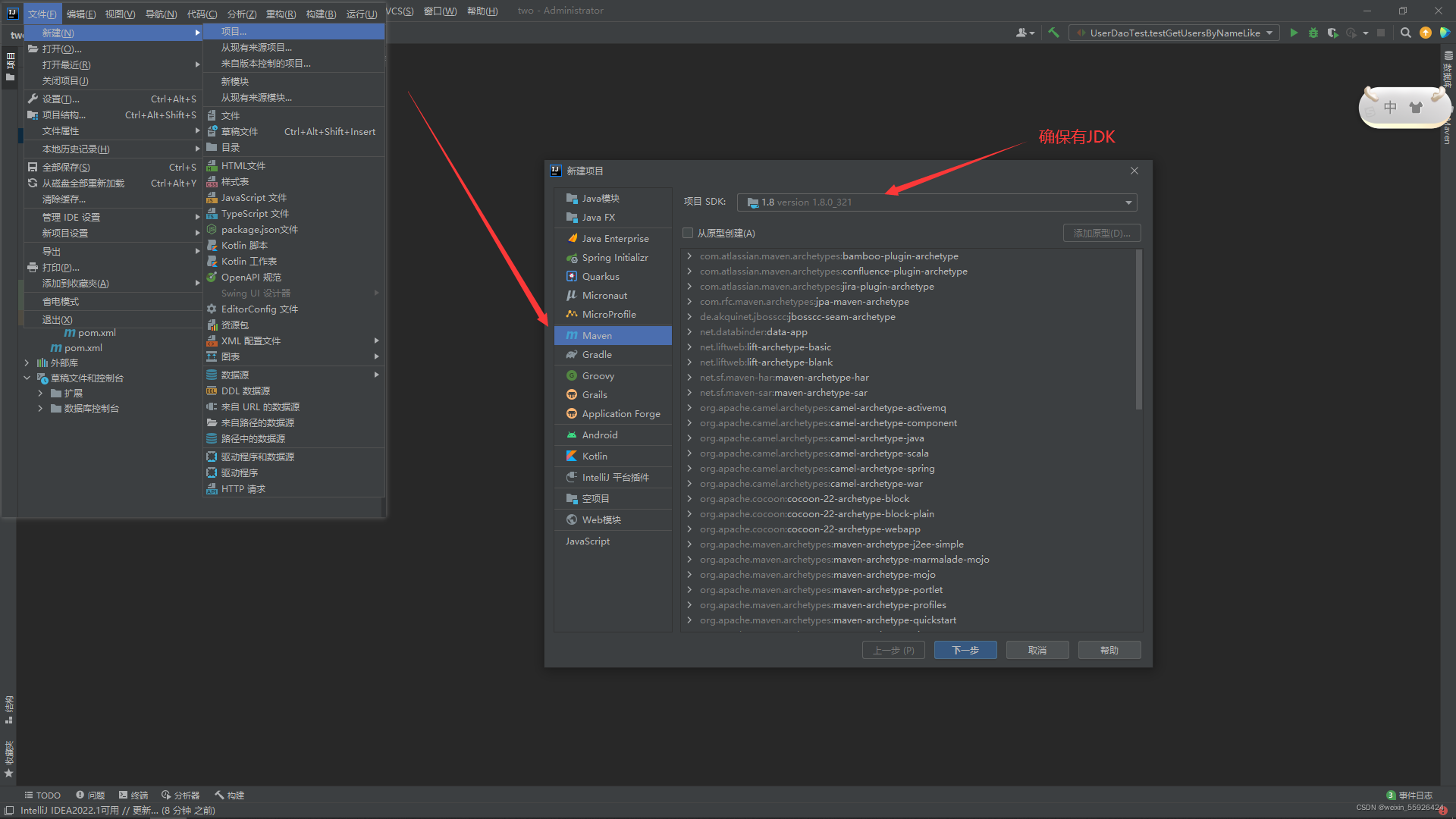Click the Run (green play) toolbar icon

click(1294, 33)
